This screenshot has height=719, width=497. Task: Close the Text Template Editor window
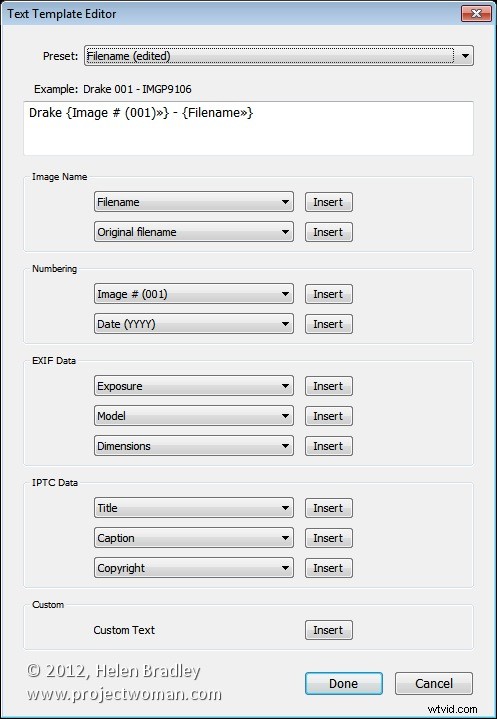click(x=476, y=13)
